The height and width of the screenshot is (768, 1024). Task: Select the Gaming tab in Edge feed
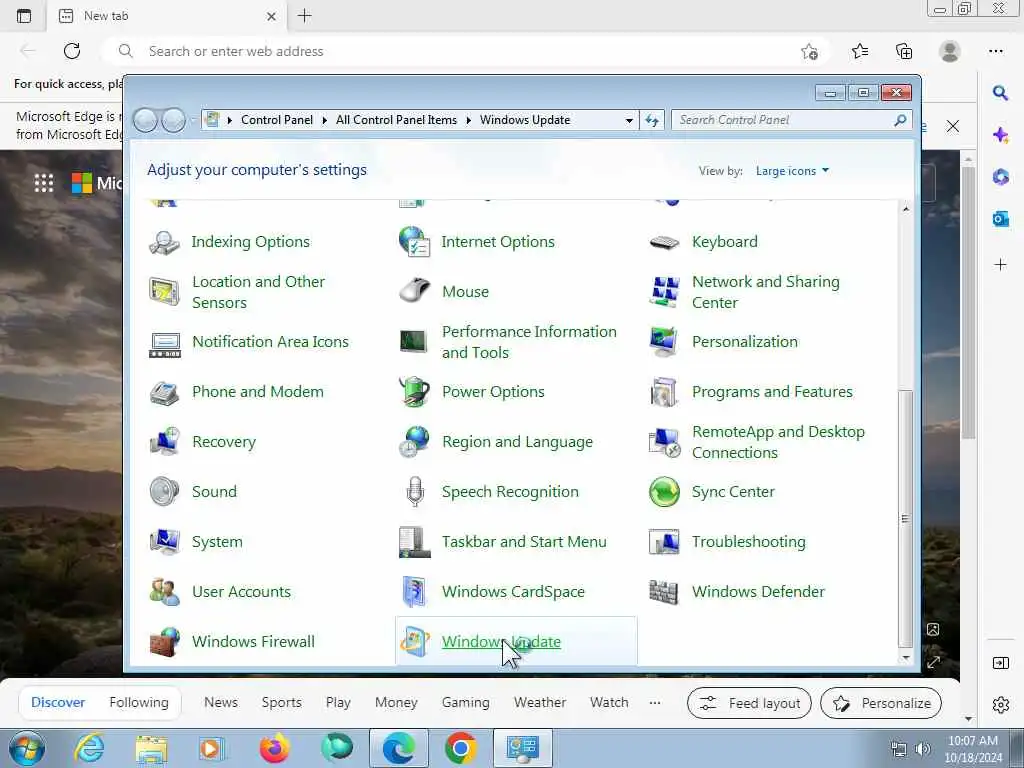click(466, 703)
